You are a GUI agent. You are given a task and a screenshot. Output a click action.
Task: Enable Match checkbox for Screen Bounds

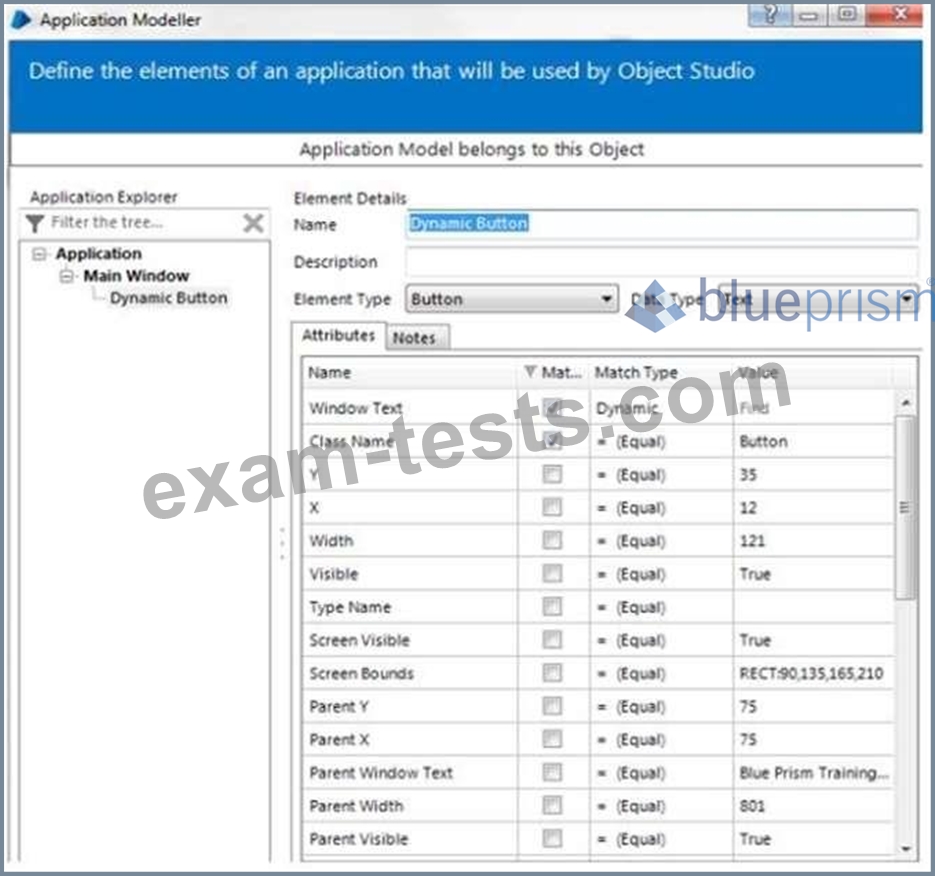click(552, 673)
